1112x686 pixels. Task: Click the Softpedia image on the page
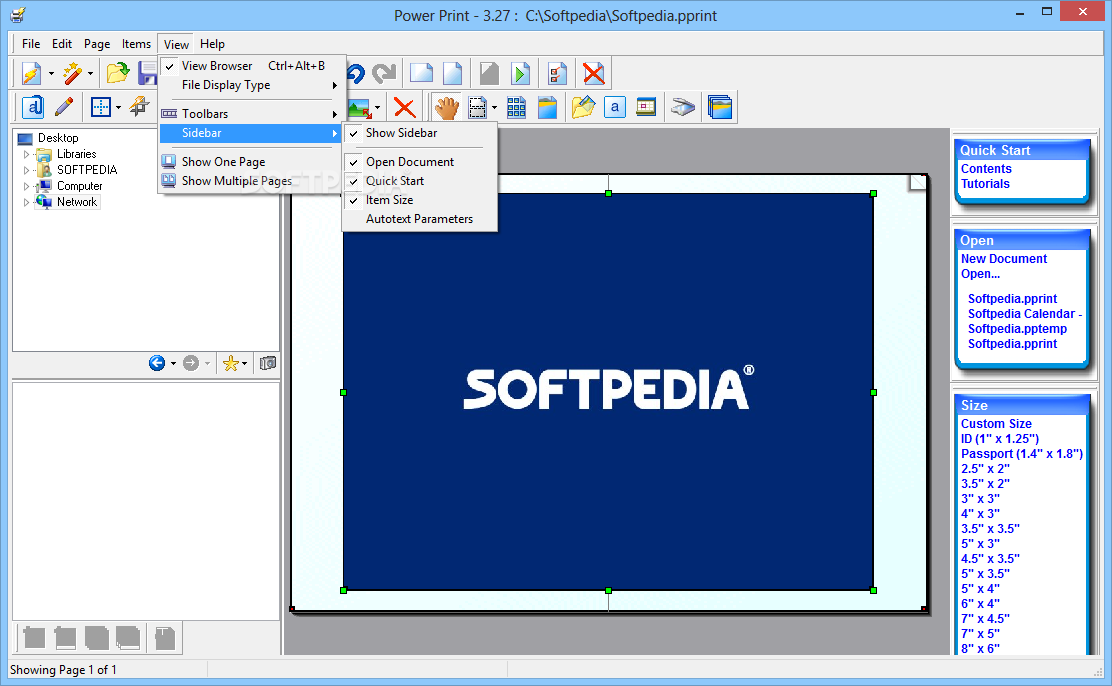pyautogui.click(x=608, y=391)
